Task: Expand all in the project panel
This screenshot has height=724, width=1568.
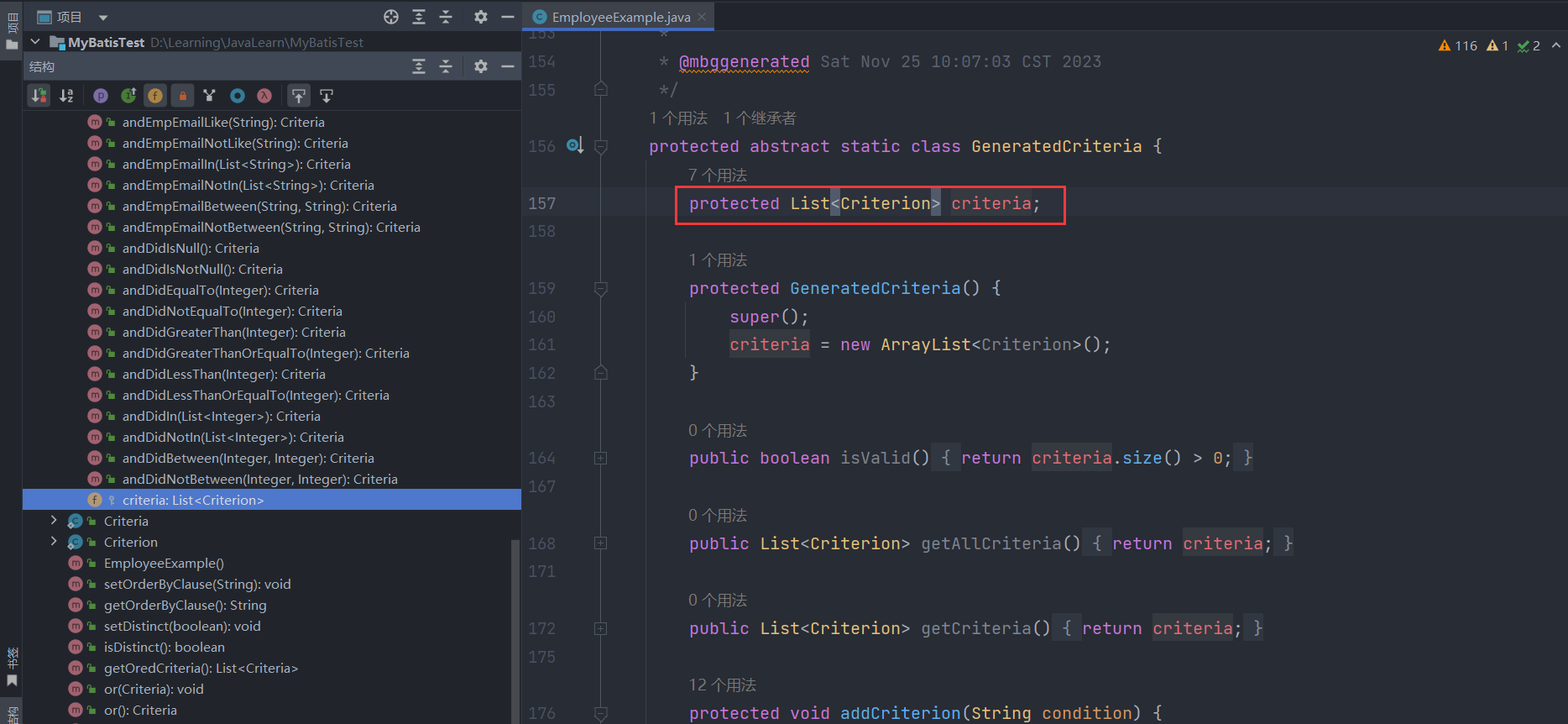Action: coord(419,17)
